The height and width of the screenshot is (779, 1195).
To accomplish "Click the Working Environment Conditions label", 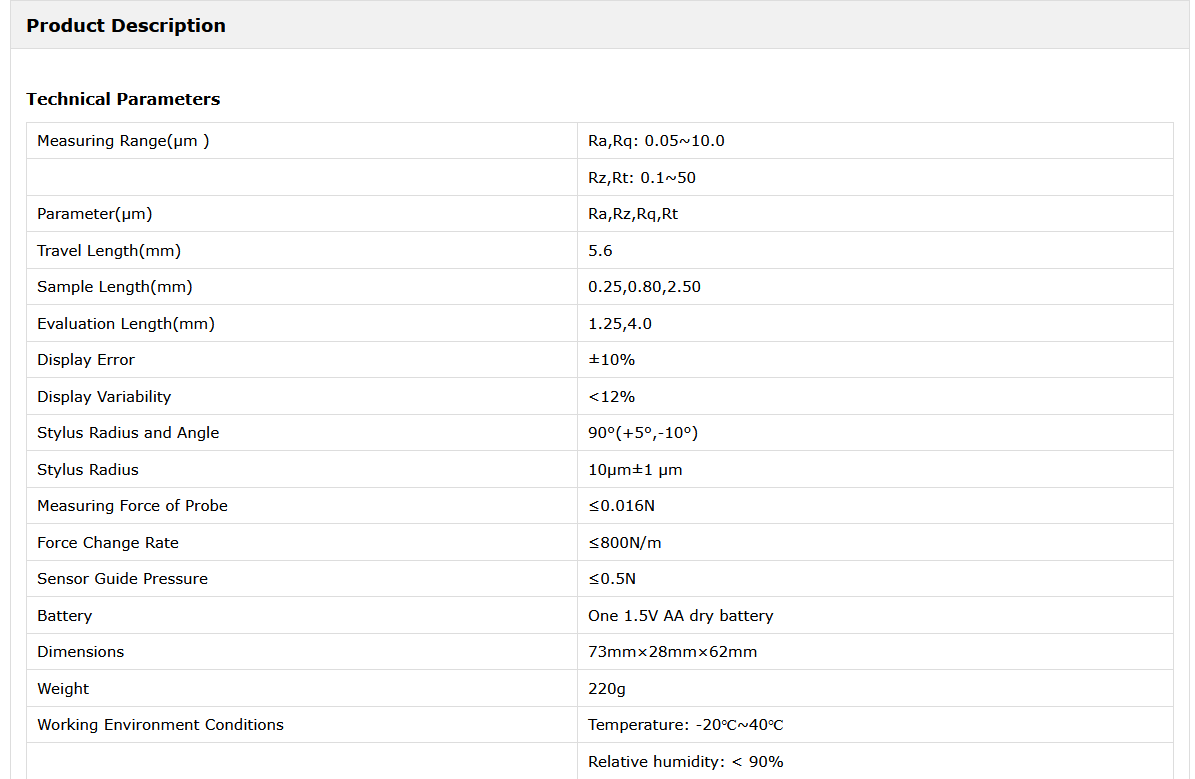I will (160, 725).
